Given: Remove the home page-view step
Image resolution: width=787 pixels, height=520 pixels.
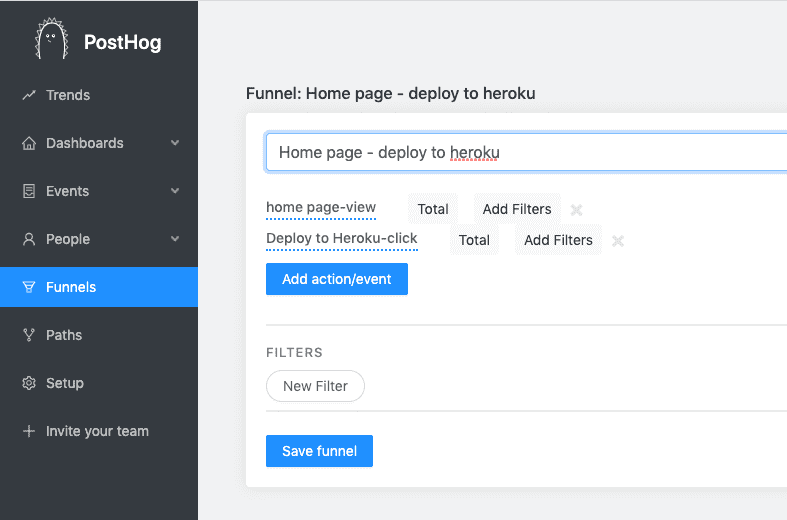Looking at the screenshot, I should click(x=576, y=210).
